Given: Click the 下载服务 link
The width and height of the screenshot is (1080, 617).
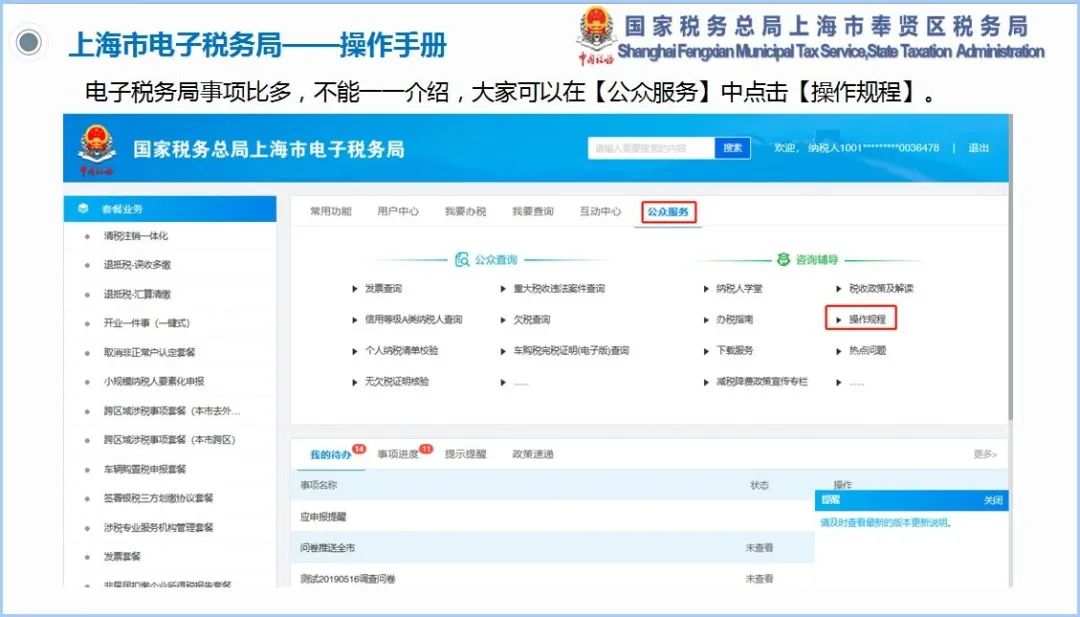Looking at the screenshot, I should click(x=734, y=351).
